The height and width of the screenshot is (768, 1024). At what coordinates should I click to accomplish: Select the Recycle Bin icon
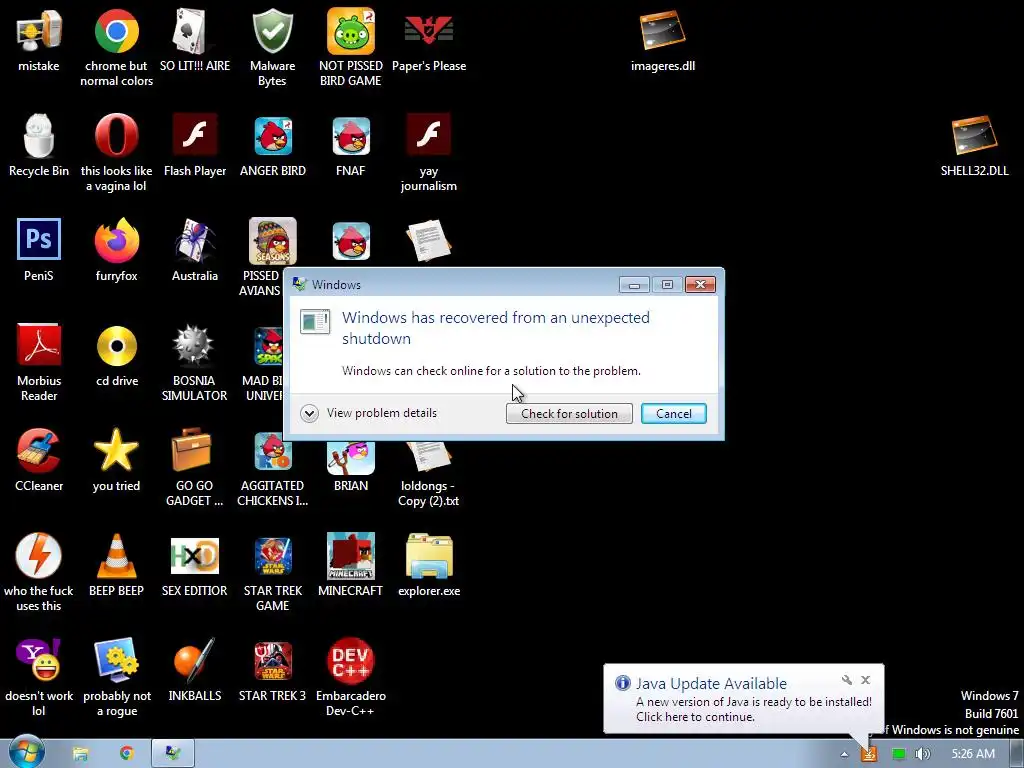coord(39,136)
